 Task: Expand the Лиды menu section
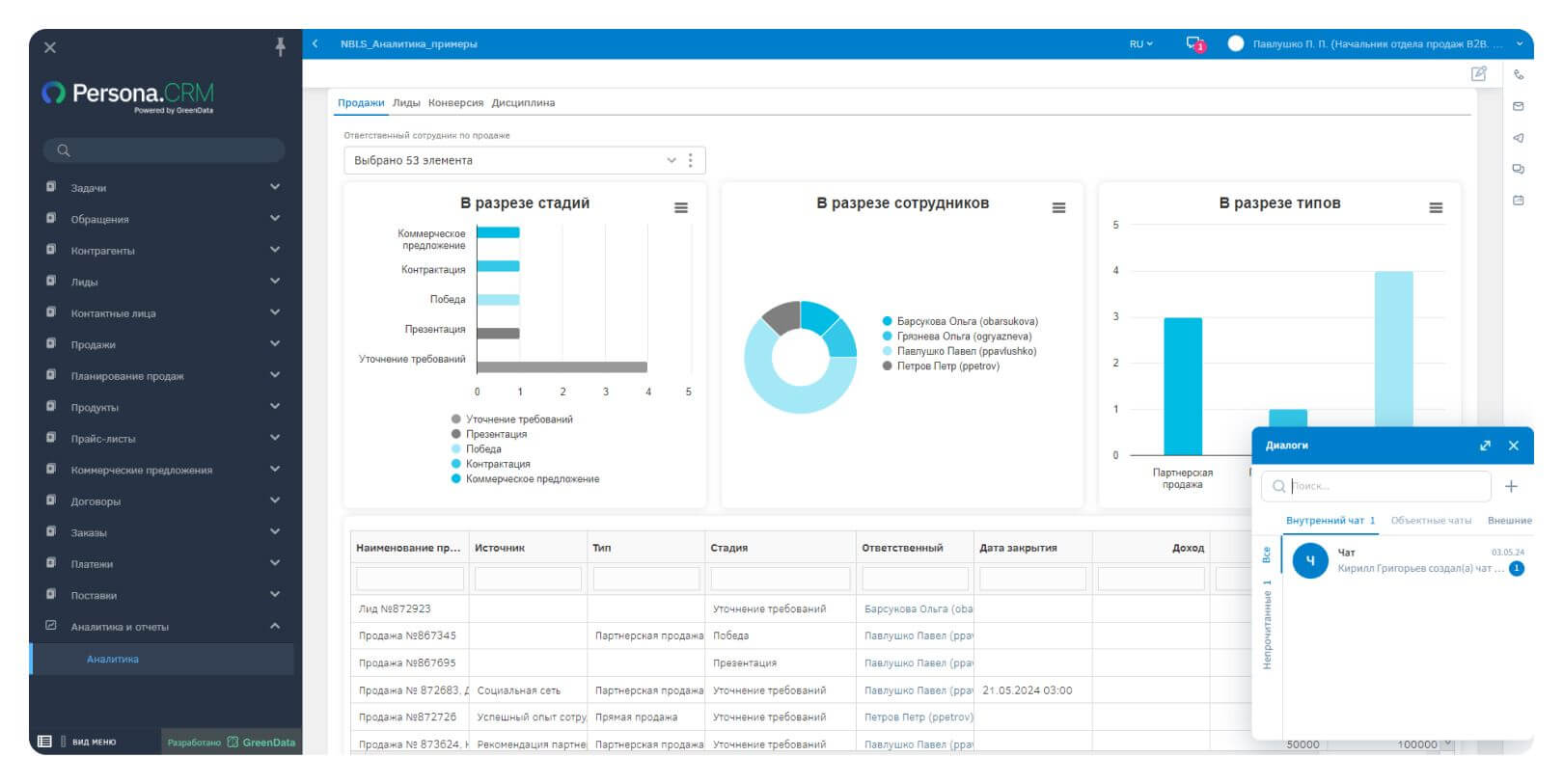pos(275,281)
